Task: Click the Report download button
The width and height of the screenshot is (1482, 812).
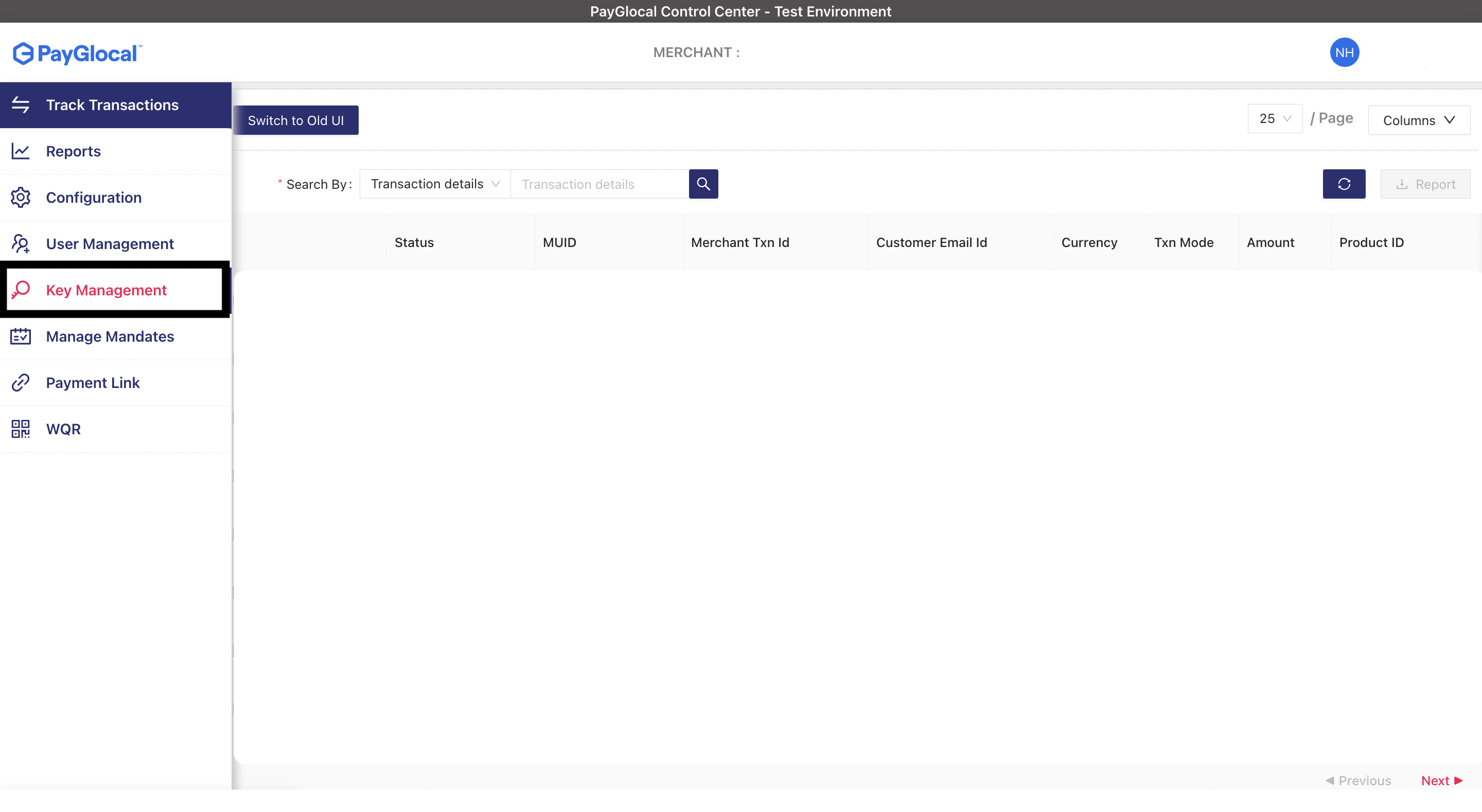Action: (x=1425, y=184)
